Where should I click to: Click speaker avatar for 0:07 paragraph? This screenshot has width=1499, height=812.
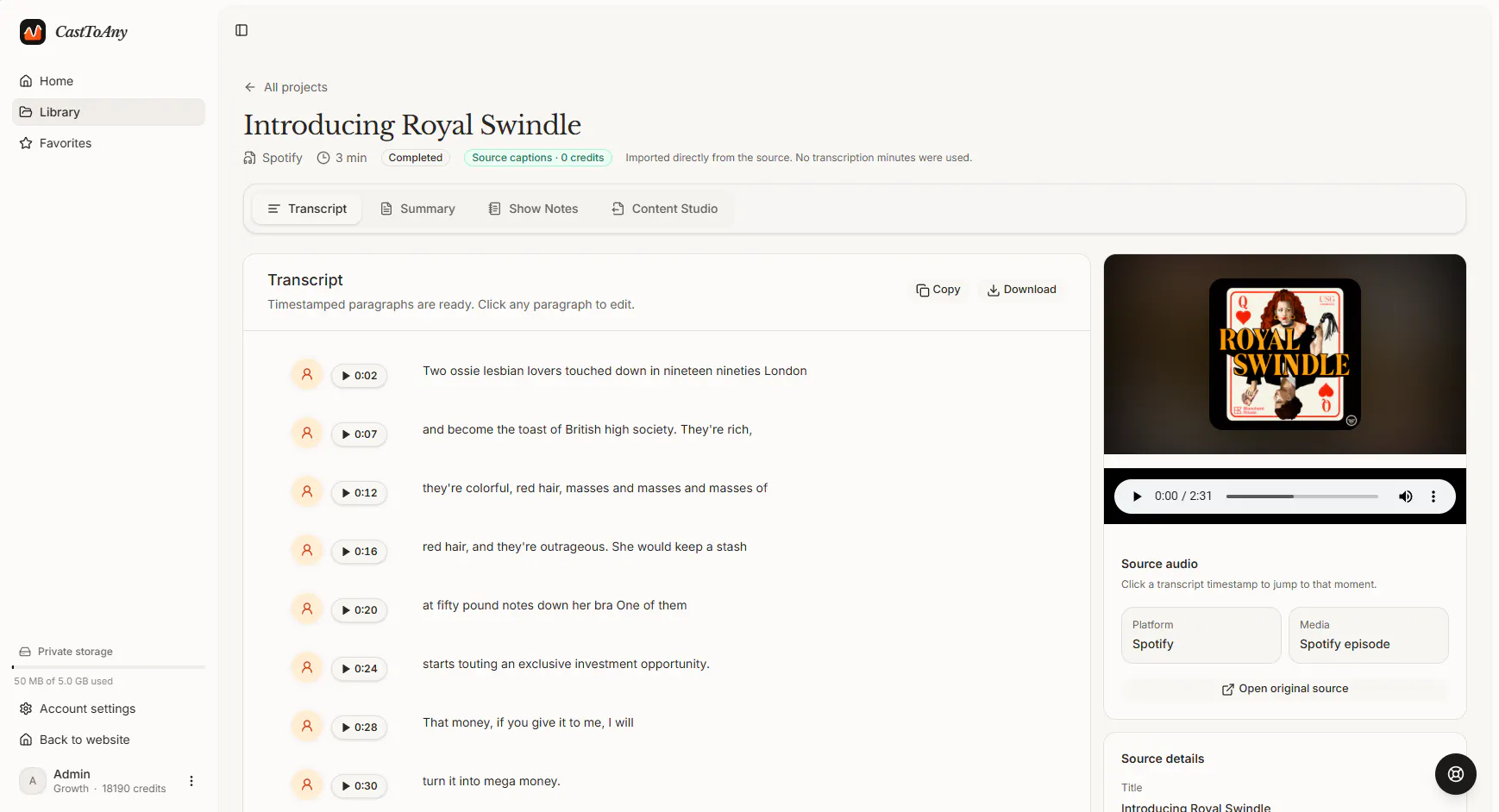pyautogui.click(x=307, y=433)
